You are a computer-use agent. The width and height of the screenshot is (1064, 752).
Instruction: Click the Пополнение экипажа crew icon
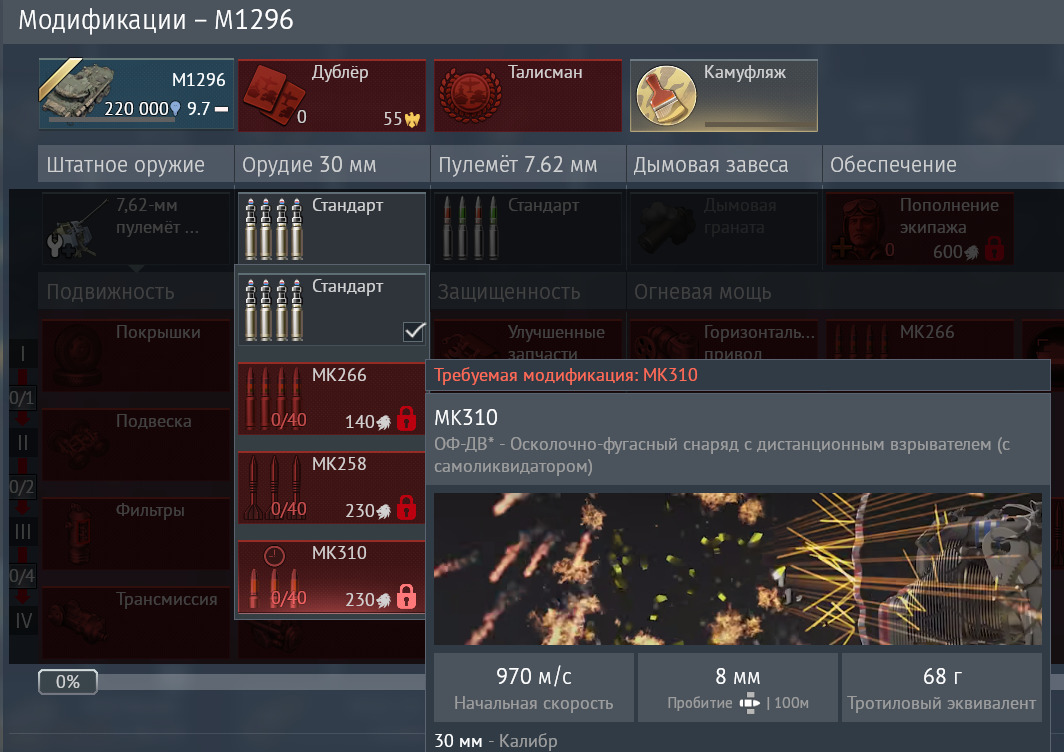coord(858,228)
